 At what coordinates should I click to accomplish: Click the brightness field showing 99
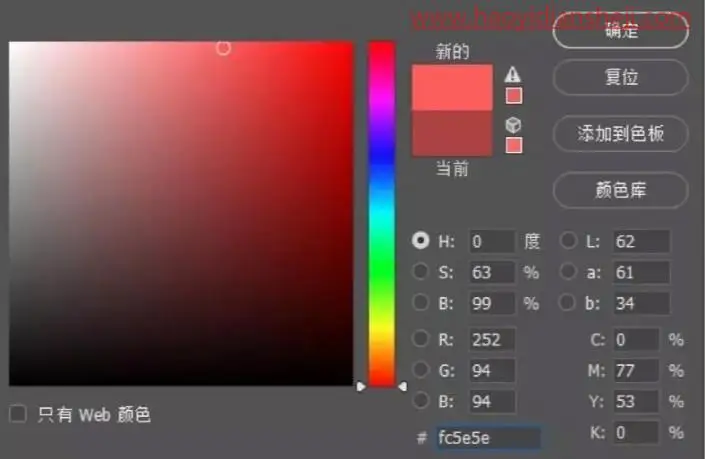(x=491, y=303)
